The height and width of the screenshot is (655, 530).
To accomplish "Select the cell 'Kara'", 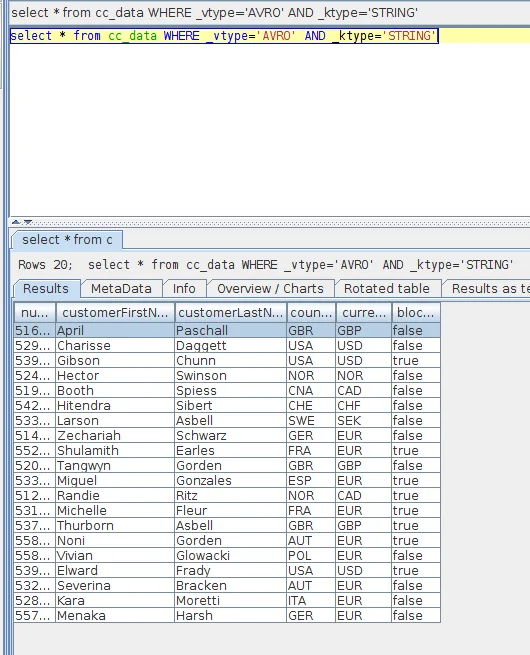I will [115, 601].
